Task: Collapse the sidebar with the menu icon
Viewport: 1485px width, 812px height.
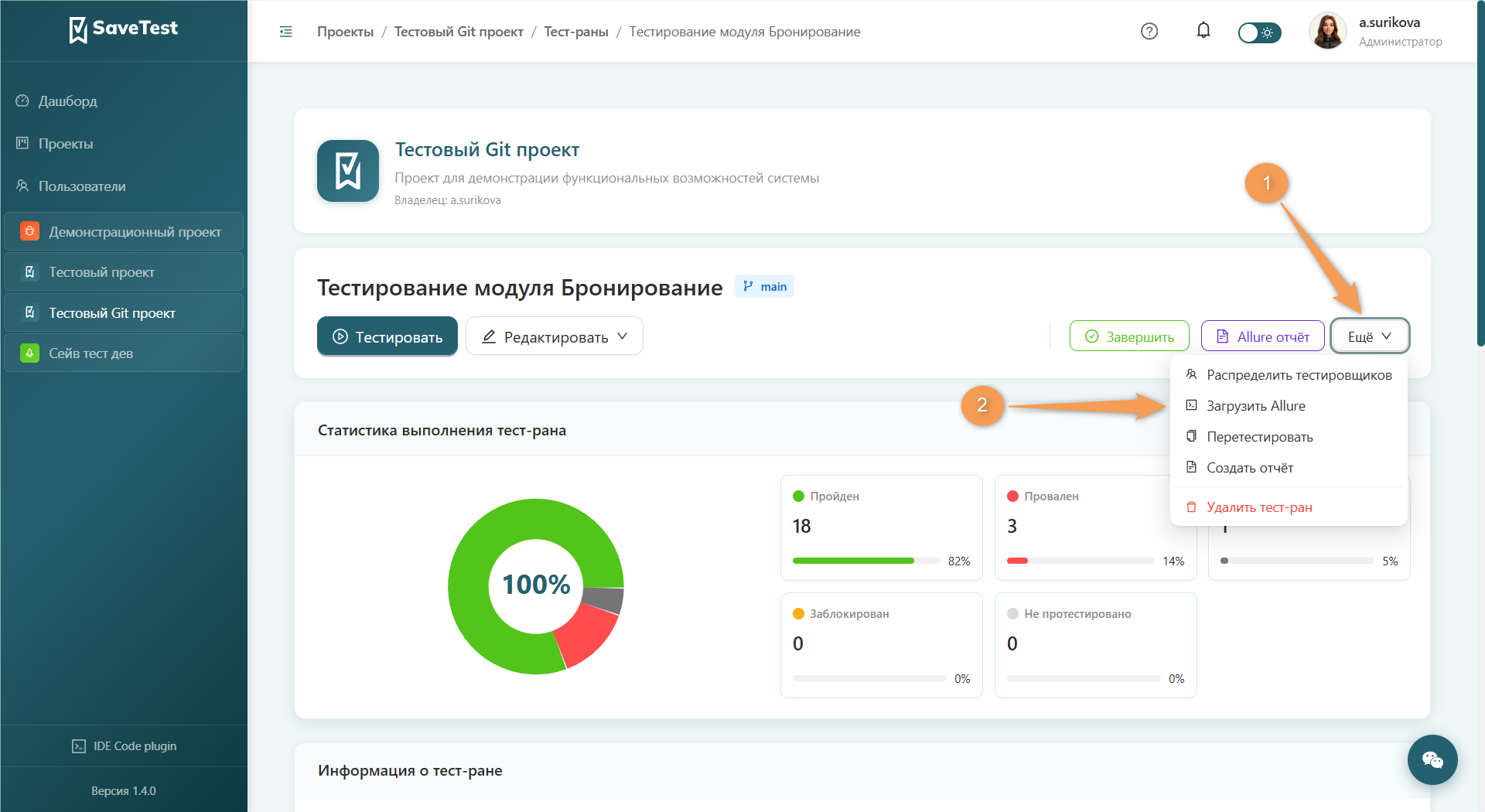Action: tap(285, 32)
